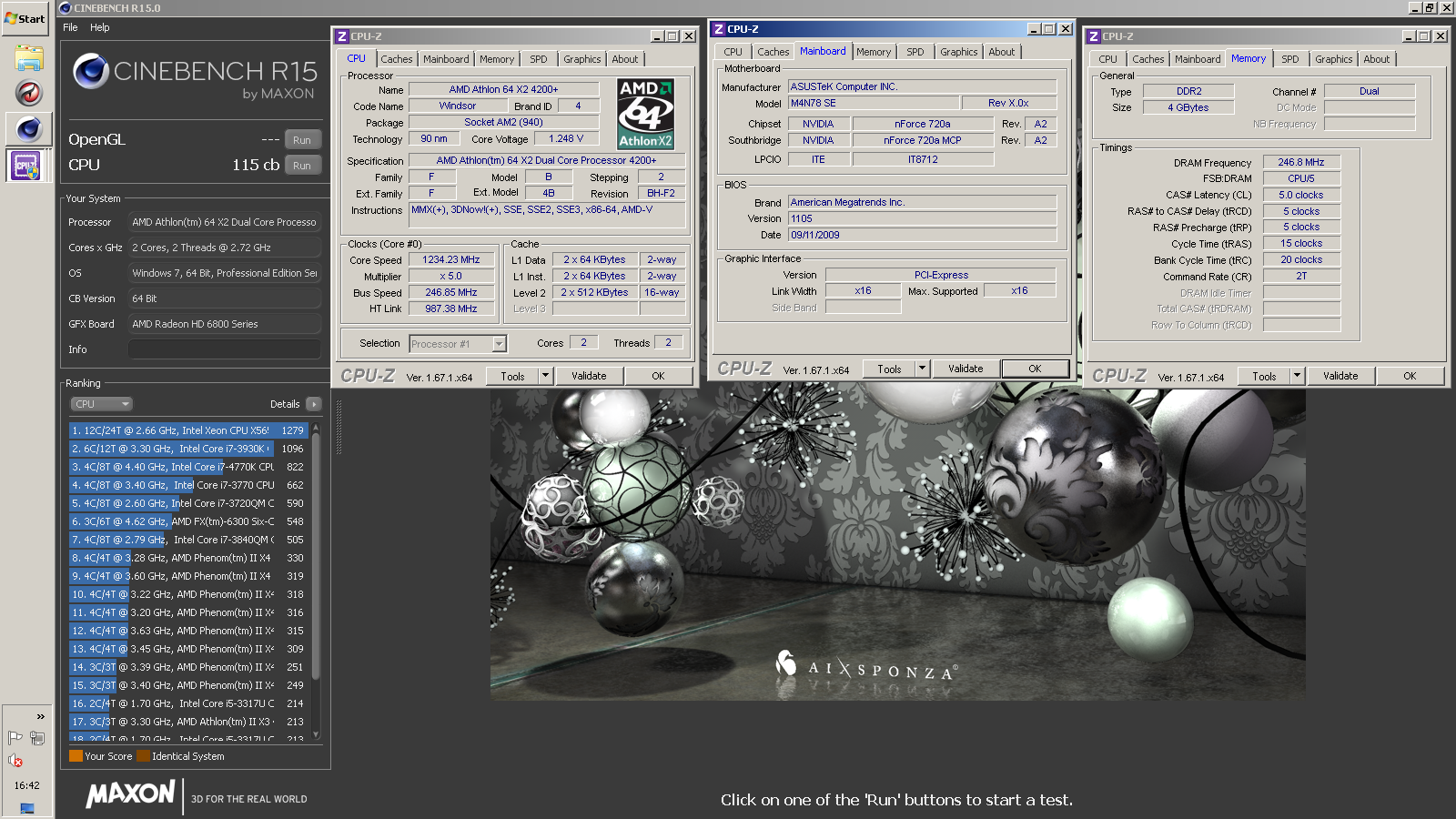1456x819 pixels.
Task: Select the Core i7-4770K 4.40 GHz ranking entry
Action: pos(188,467)
